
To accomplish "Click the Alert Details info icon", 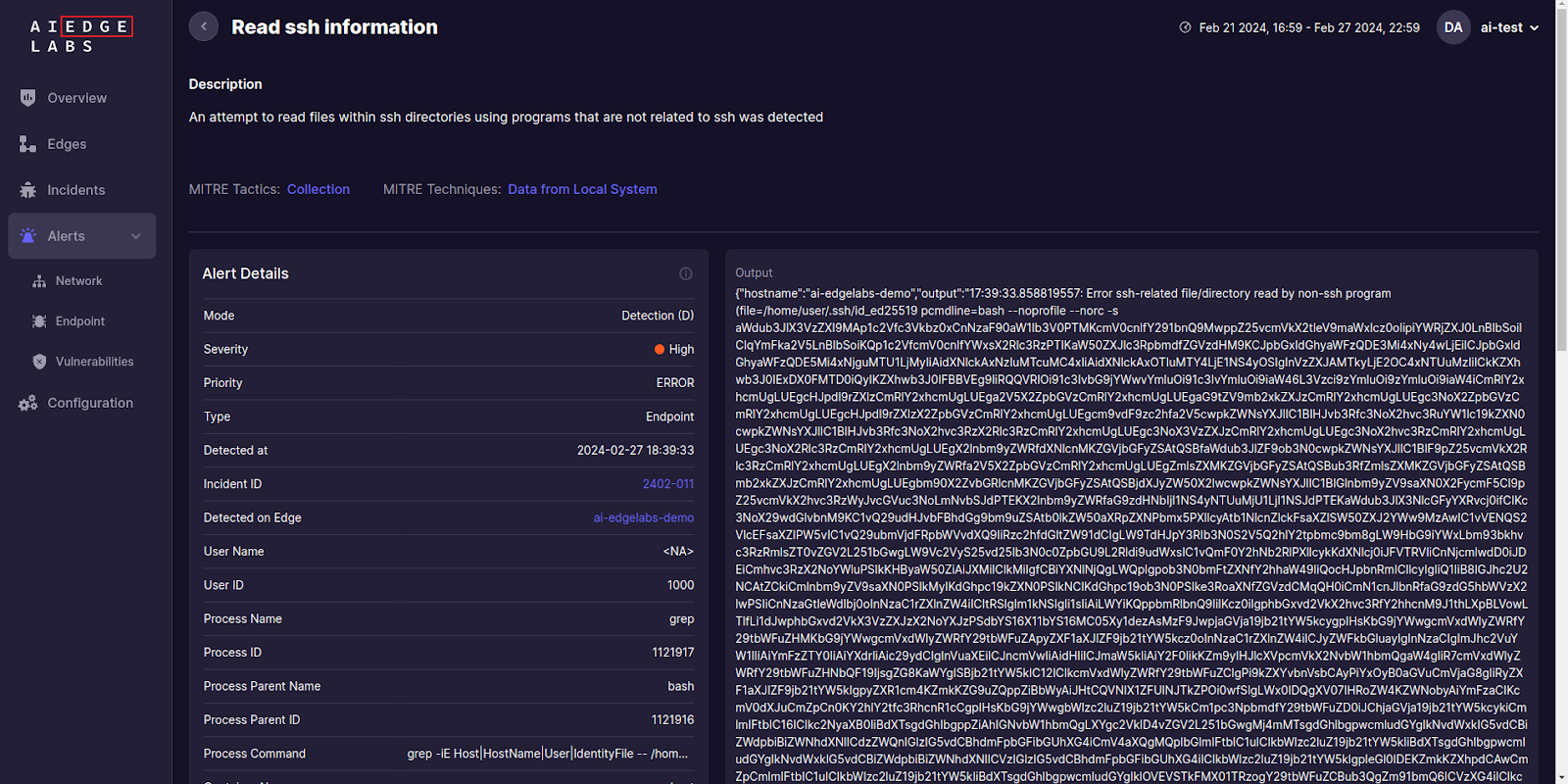I will (686, 274).
